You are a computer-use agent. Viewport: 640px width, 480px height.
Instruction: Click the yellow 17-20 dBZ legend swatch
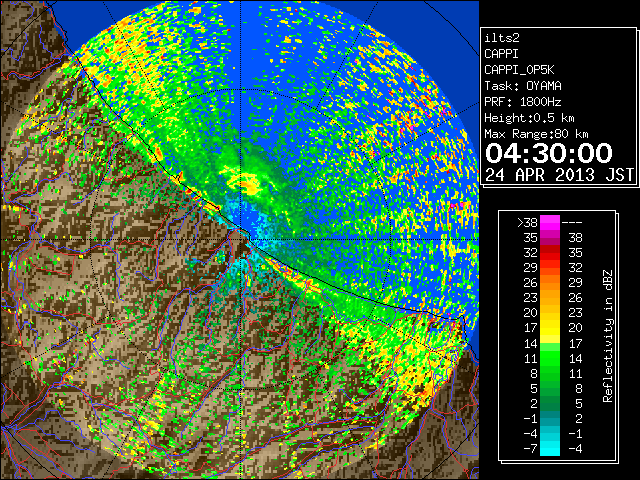pyautogui.click(x=550, y=328)
